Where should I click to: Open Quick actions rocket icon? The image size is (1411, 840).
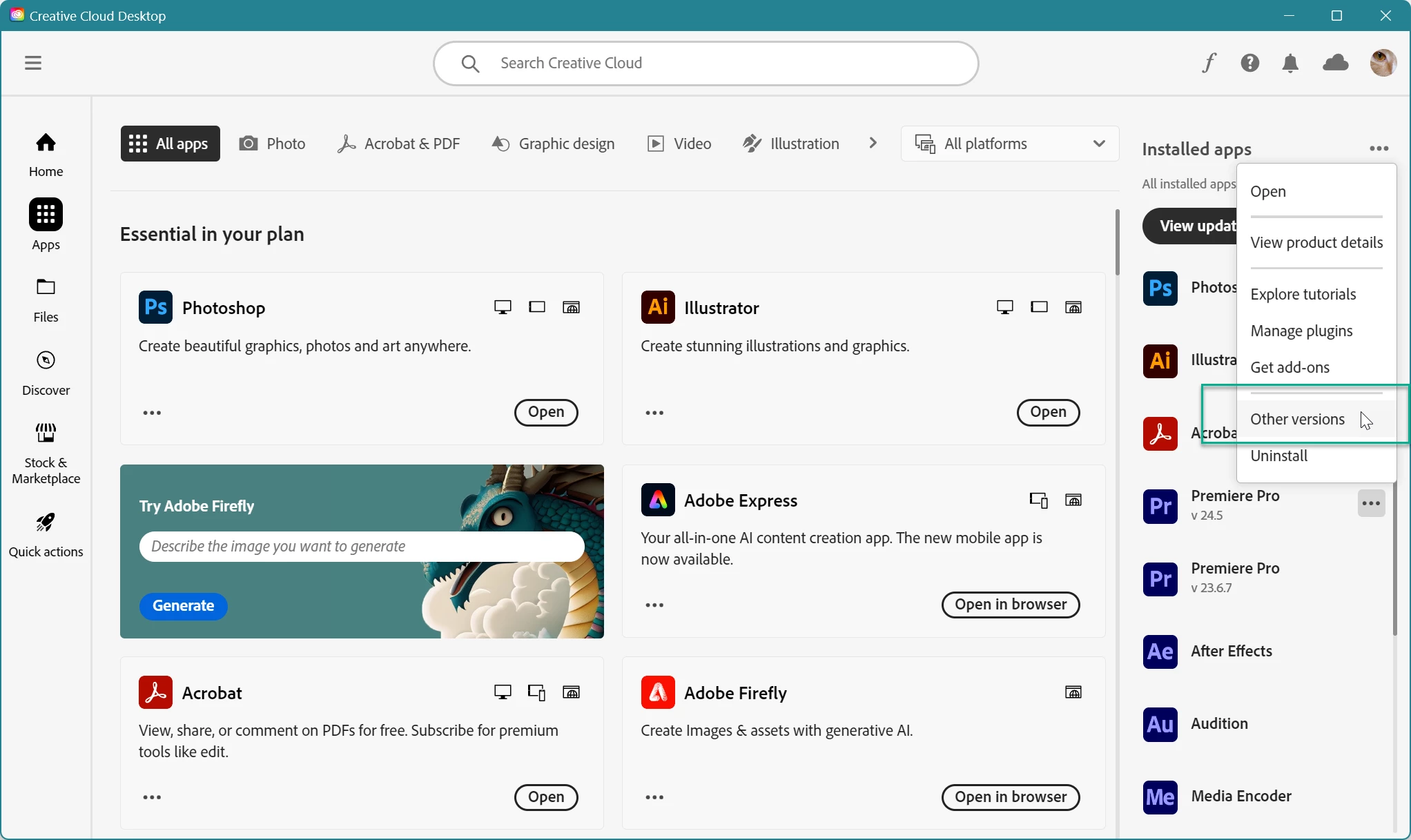click(x=46, y=534)
